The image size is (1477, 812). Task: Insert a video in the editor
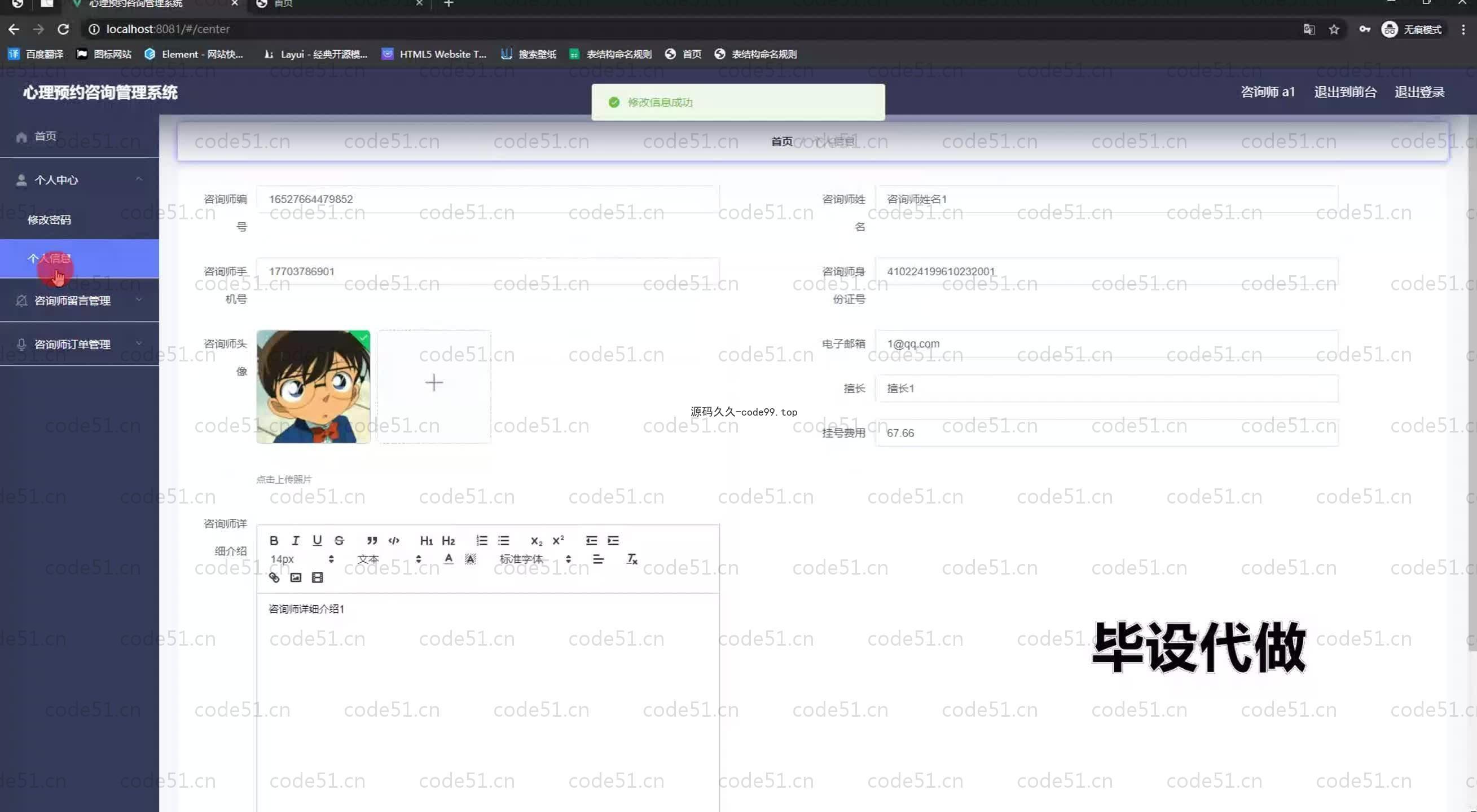coord(318,577)
